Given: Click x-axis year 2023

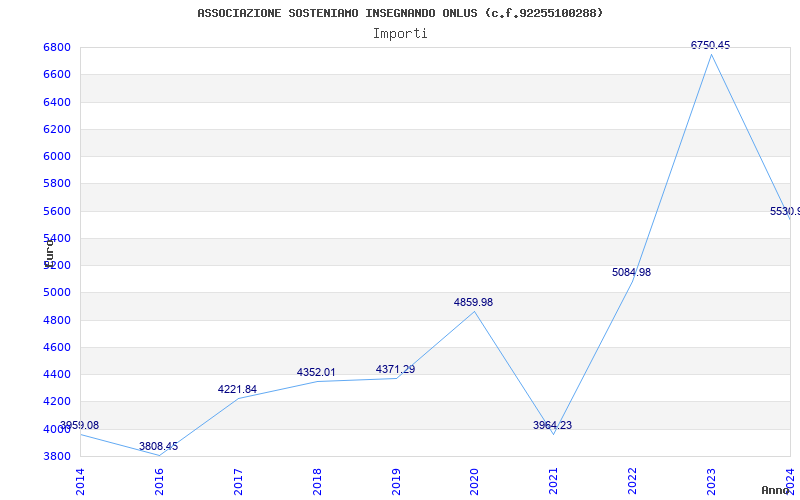Looking at the screenshot, I should point(711,482).
